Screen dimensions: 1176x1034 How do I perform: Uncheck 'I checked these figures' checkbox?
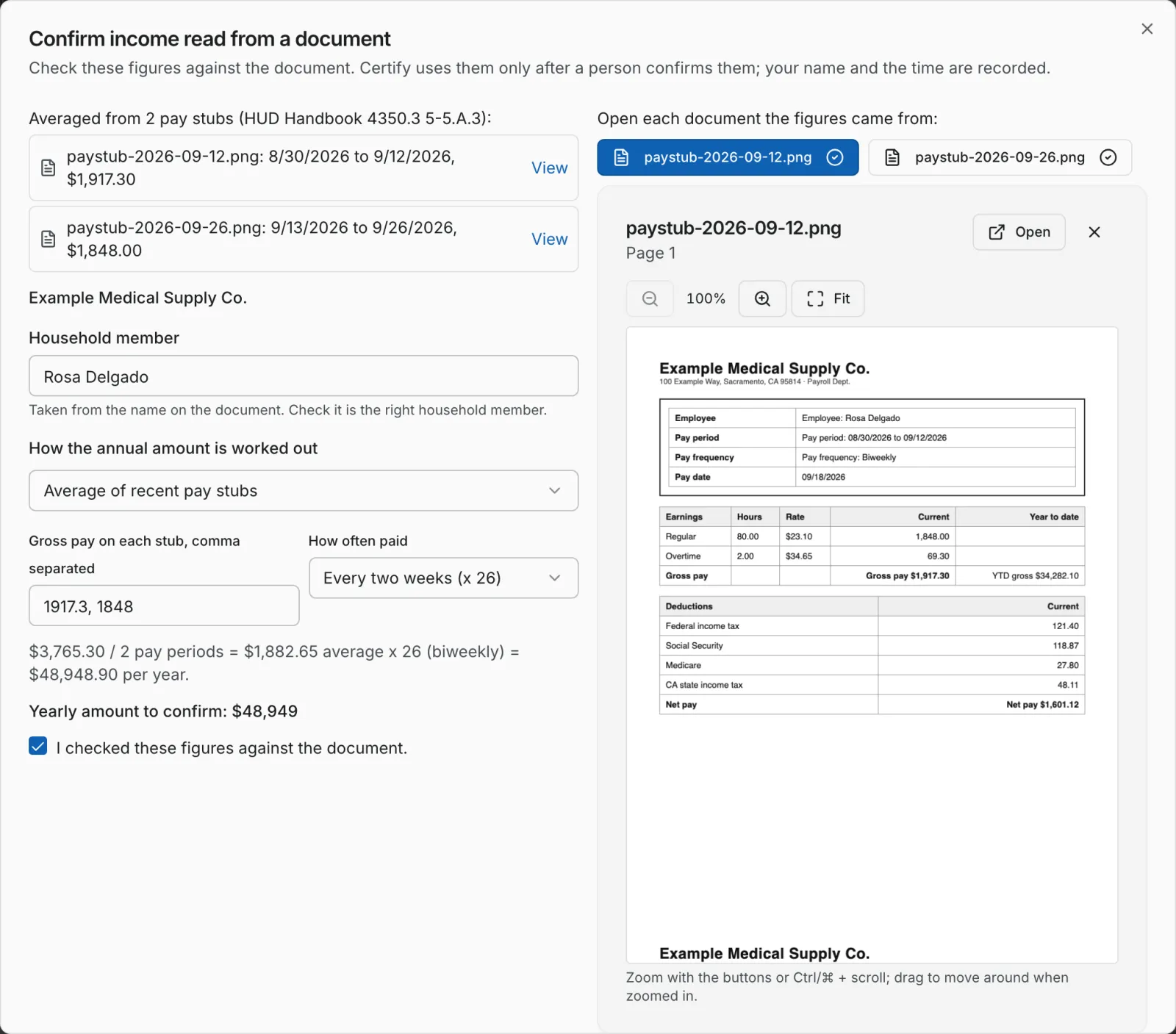pos(38,746)
